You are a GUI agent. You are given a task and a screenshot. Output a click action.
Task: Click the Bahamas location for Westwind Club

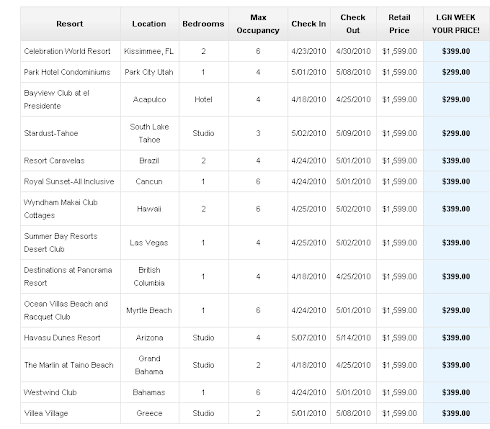pos(149,393)
